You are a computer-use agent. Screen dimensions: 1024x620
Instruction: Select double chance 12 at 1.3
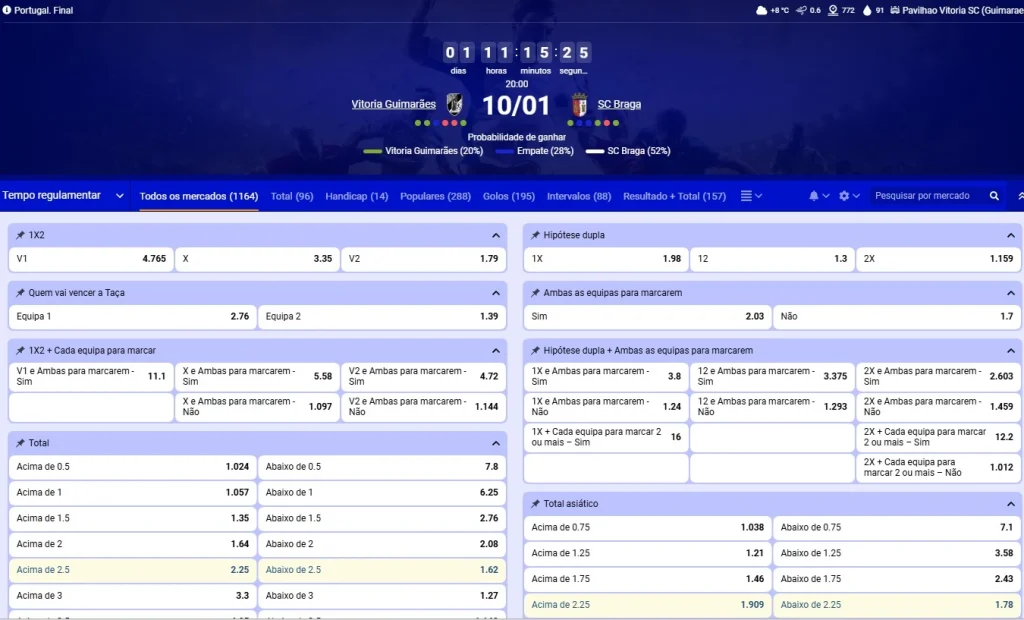tap(773, 259)
